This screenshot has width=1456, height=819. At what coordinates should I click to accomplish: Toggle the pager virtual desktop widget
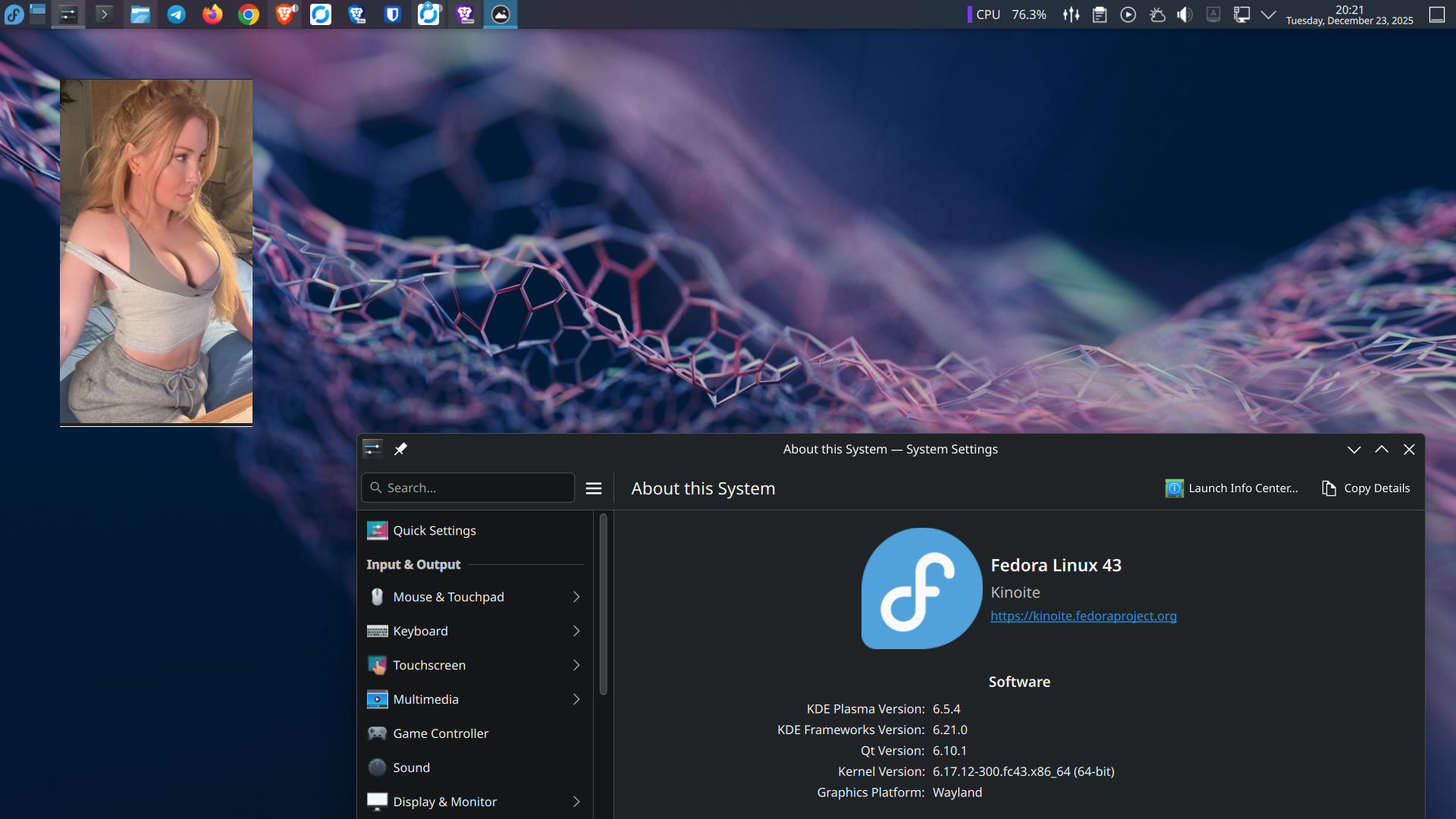[x=38, y=14]
